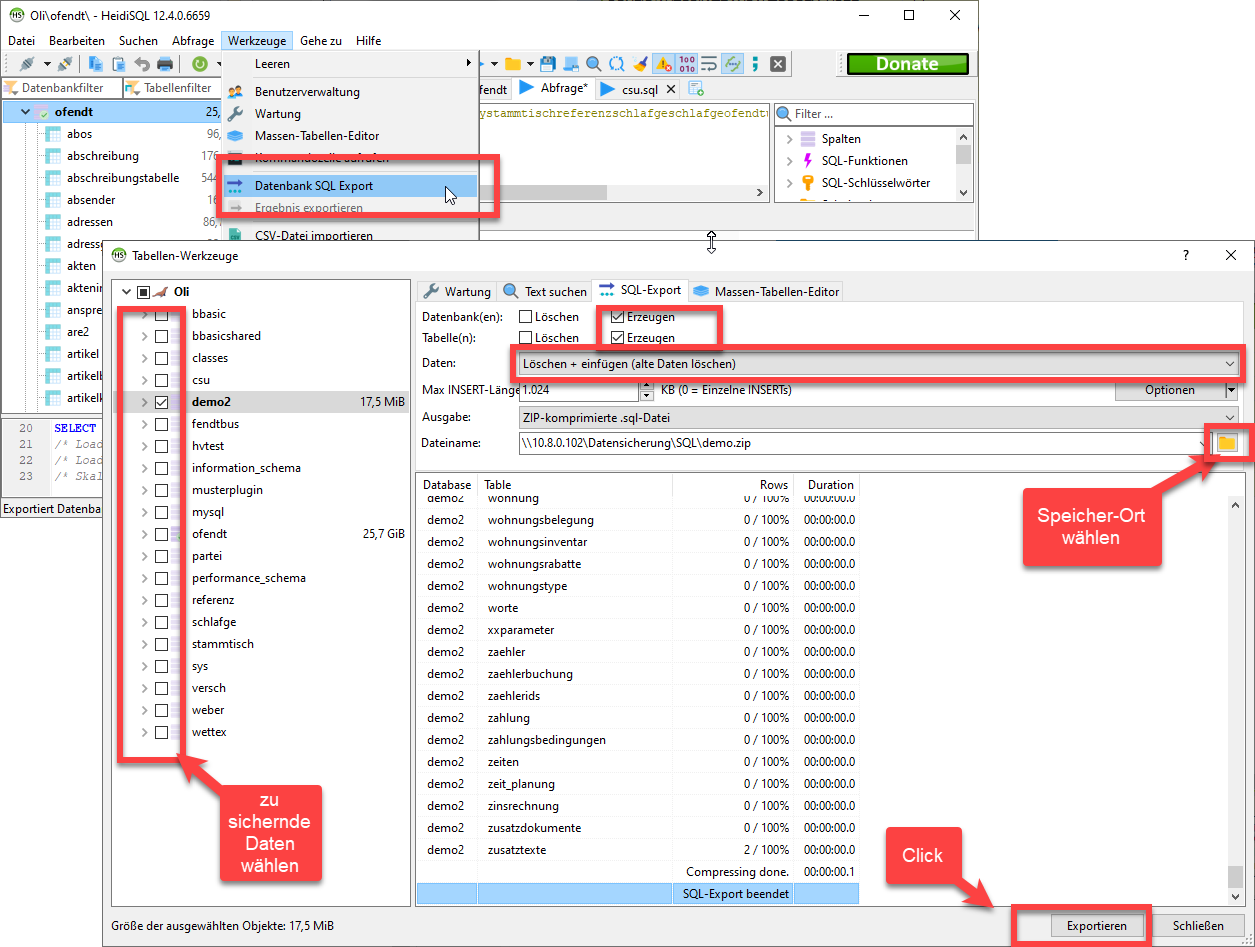Image resolution: width=1255 pixels, height=947 pixels.
Task: Click the Optionen button
Action: tap(1170, 390)
